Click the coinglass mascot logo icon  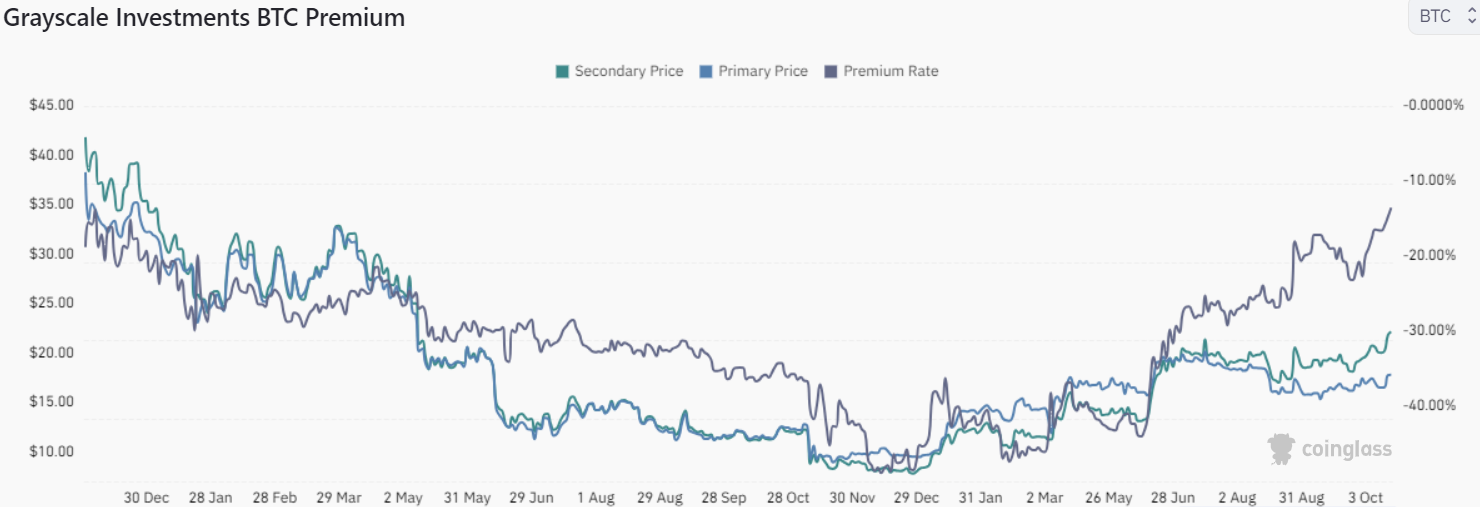[1281, 449]
